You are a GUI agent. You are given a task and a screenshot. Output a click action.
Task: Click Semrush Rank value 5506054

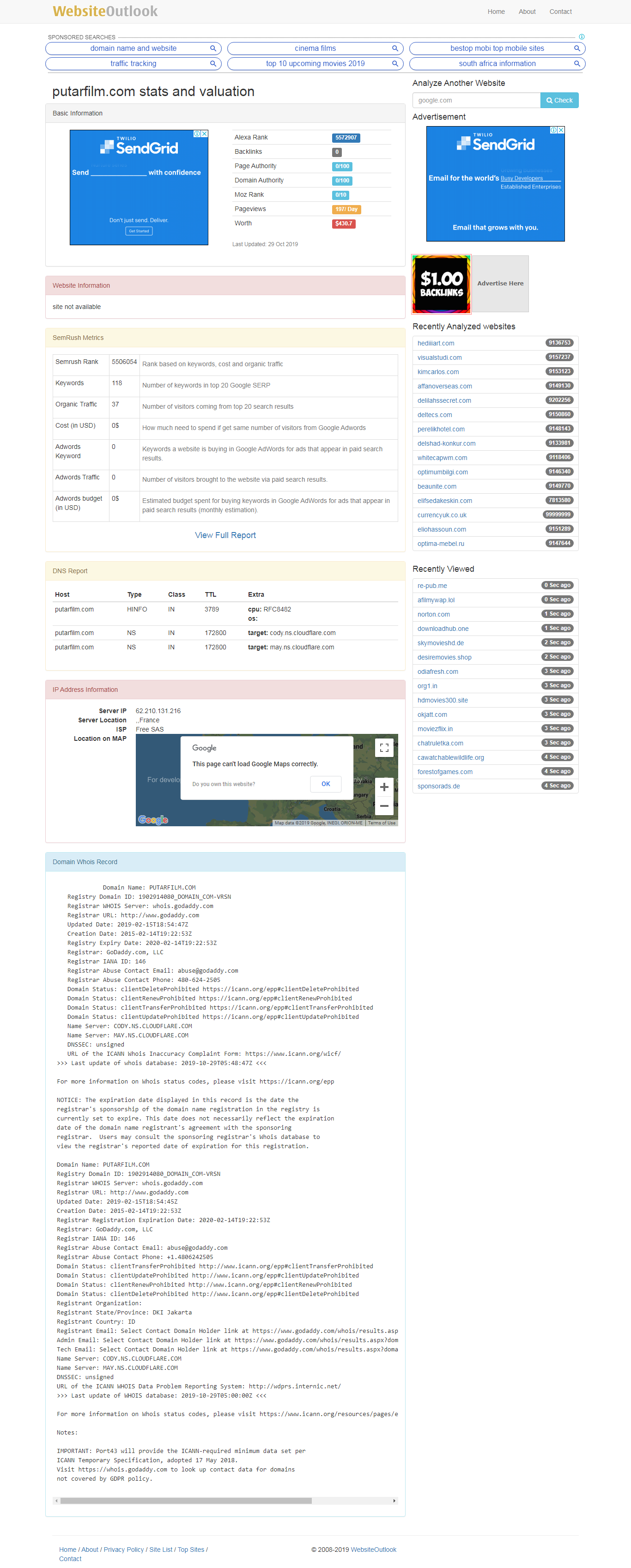tap(124, 362)
